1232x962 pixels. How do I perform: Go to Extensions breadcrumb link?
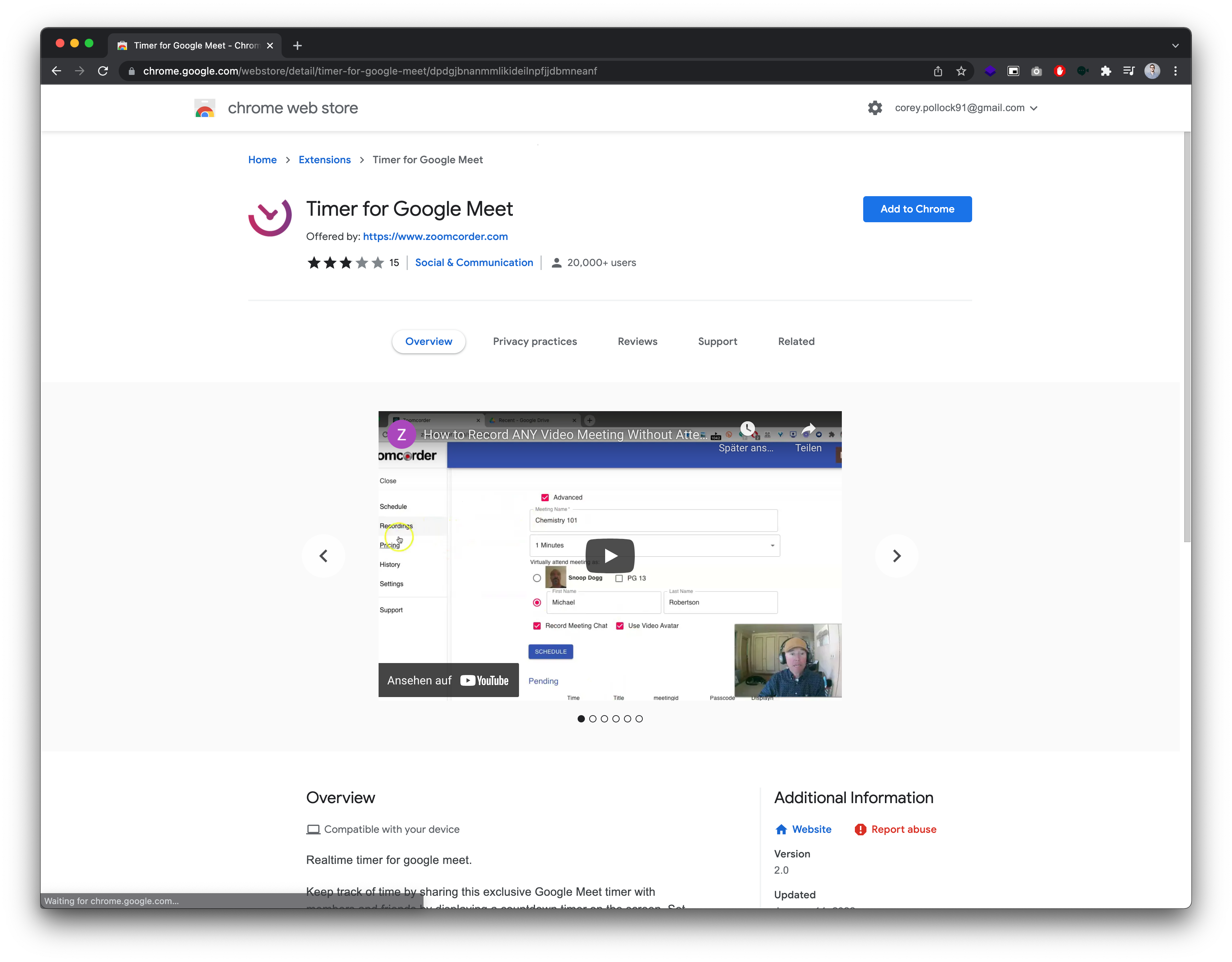(x=324, y=160)
